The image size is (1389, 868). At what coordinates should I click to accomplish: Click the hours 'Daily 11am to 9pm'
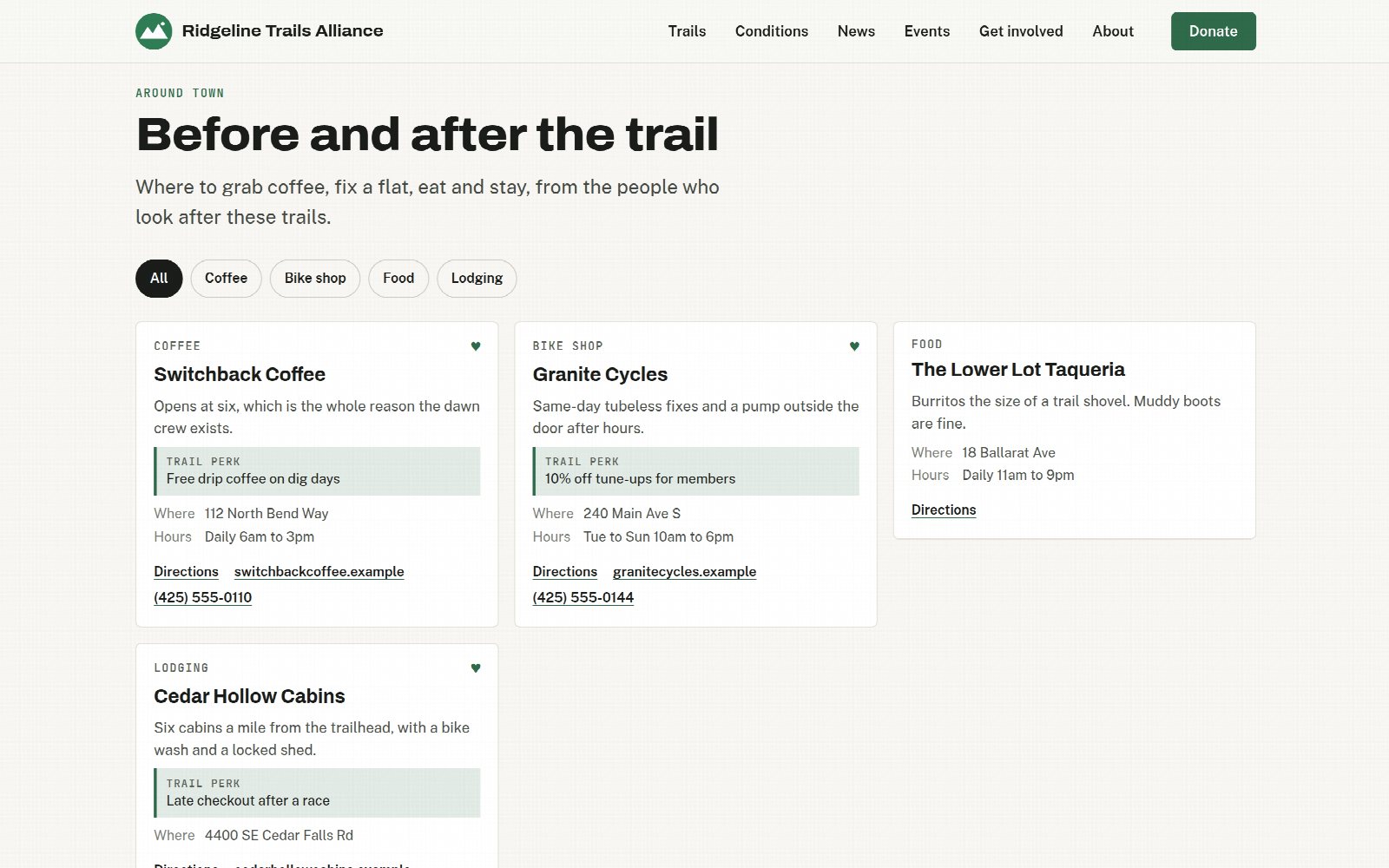(1018, 476)
